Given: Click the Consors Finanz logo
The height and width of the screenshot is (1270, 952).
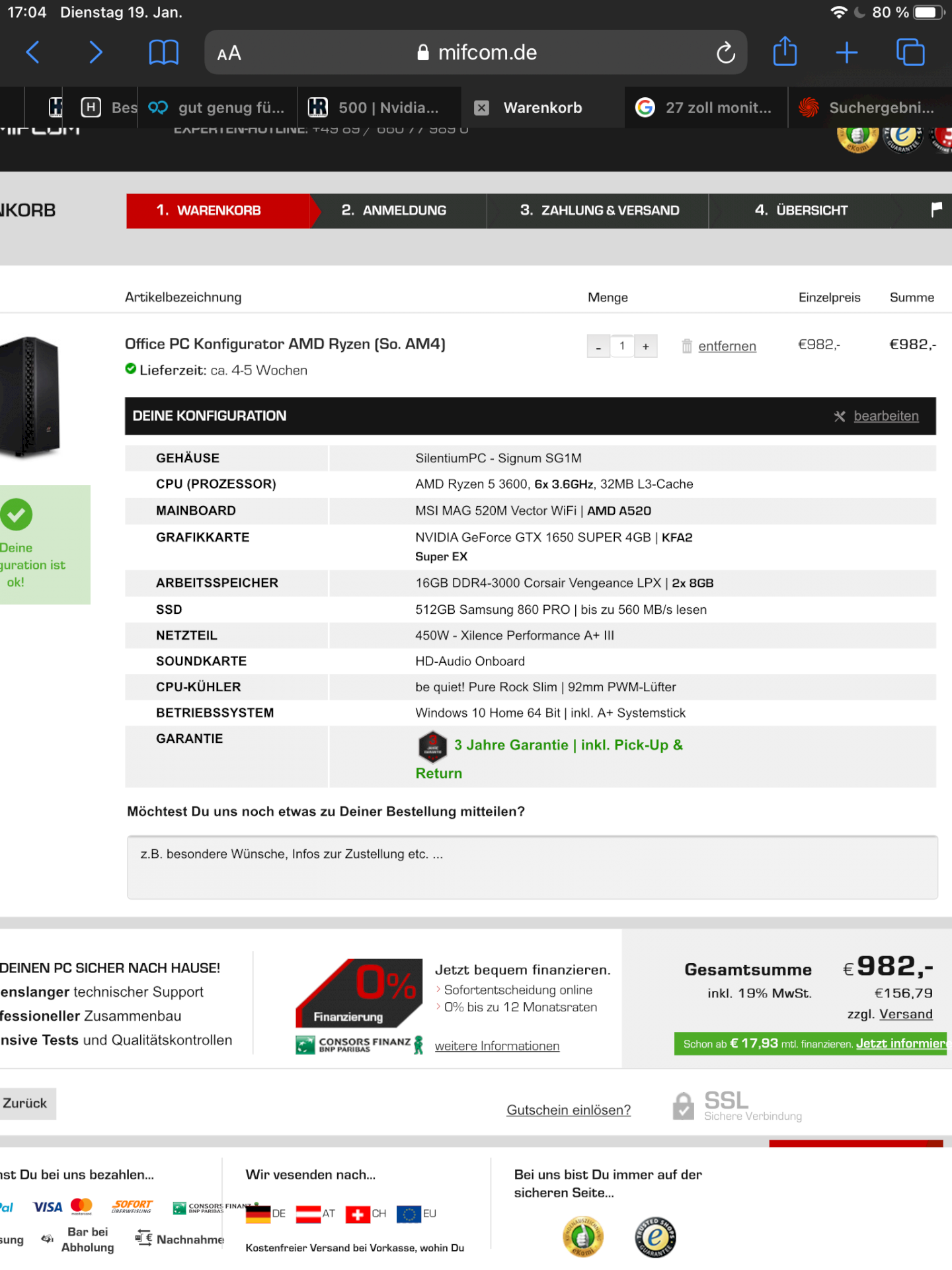Looking at the screenshot, I should coord(359,1044).
